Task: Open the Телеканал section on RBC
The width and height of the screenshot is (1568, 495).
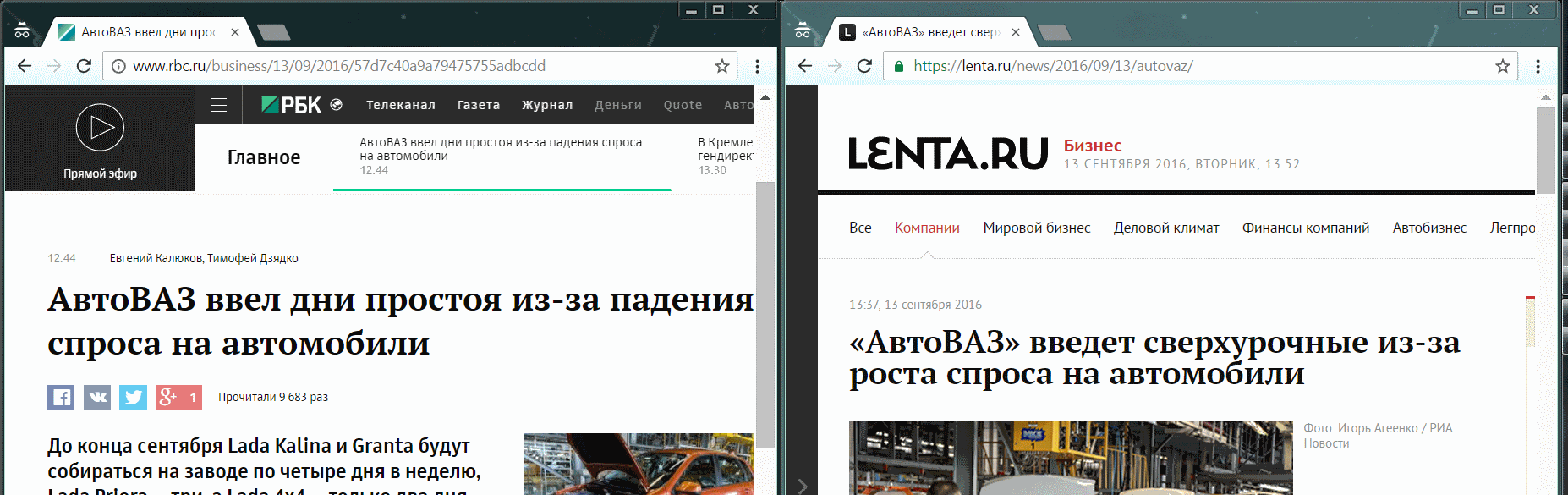Action: (401, 105)
